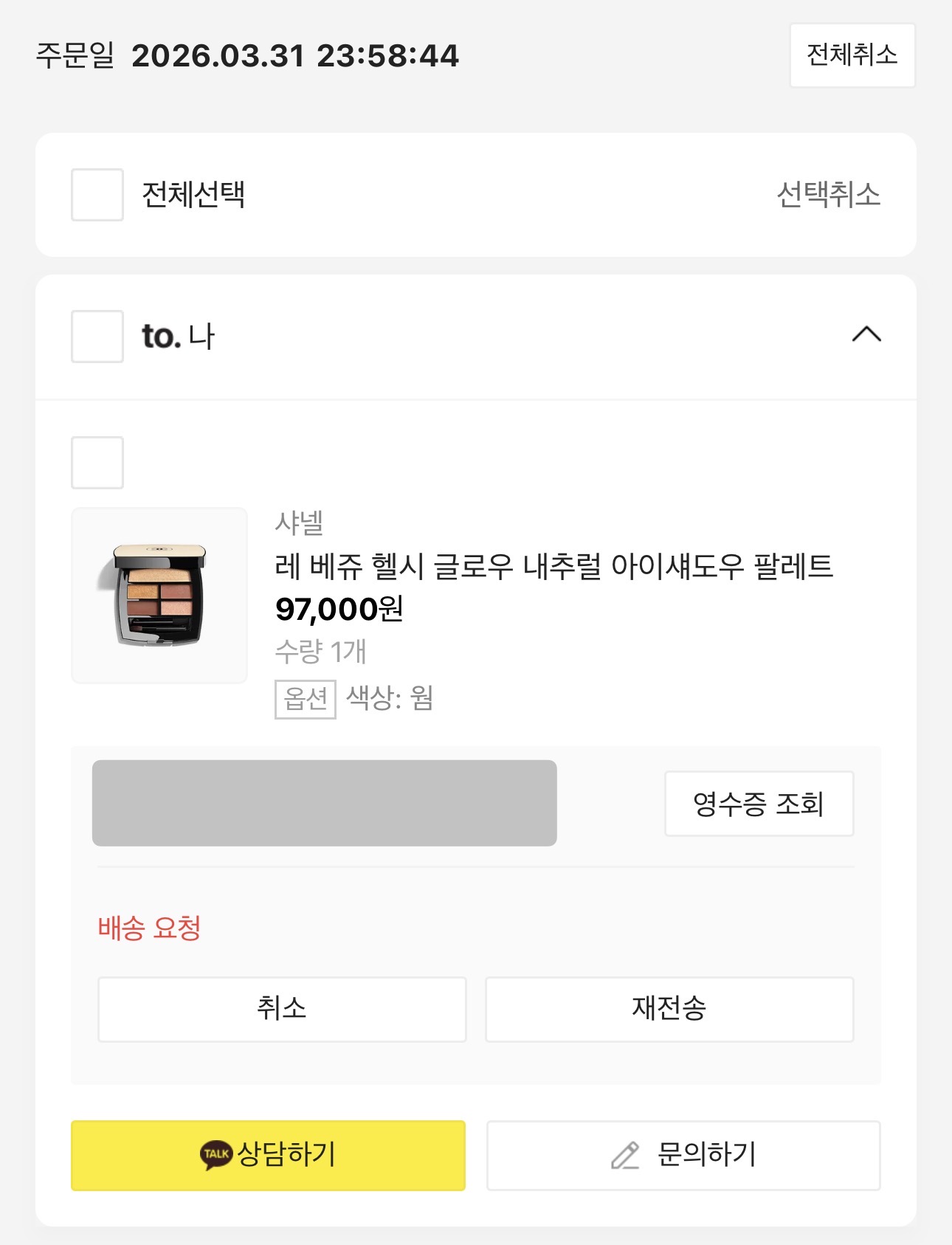
Task: Click the 전체선택 label text
Action: (193, 195)
